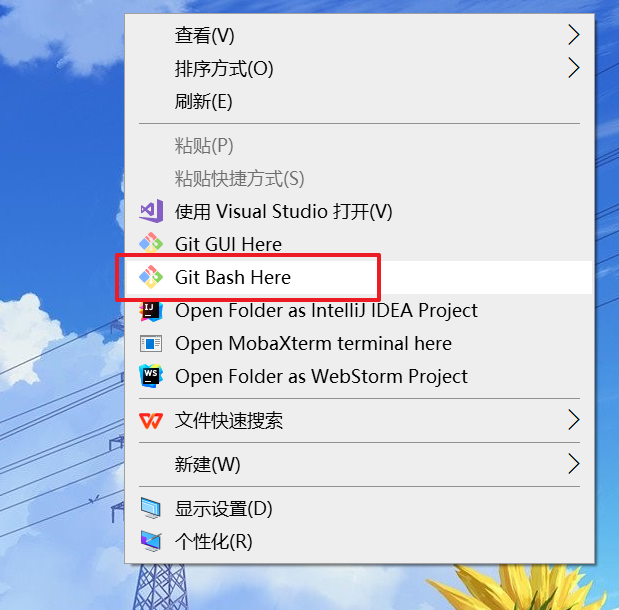This screenshot has width=619, height=610.
Task: Open 个性化(R) personalization
Action: (359, 541)
